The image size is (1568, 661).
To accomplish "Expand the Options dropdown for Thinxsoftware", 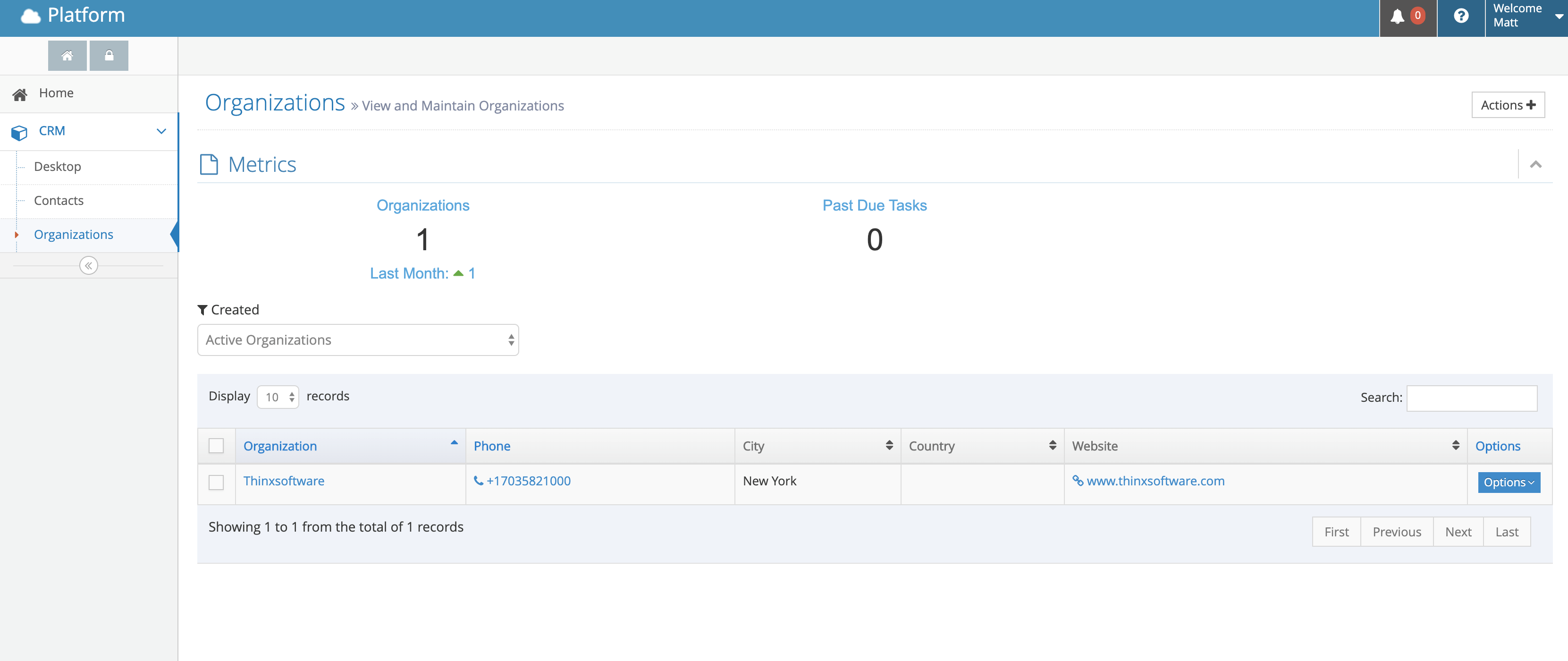I will click(1509, 482).
